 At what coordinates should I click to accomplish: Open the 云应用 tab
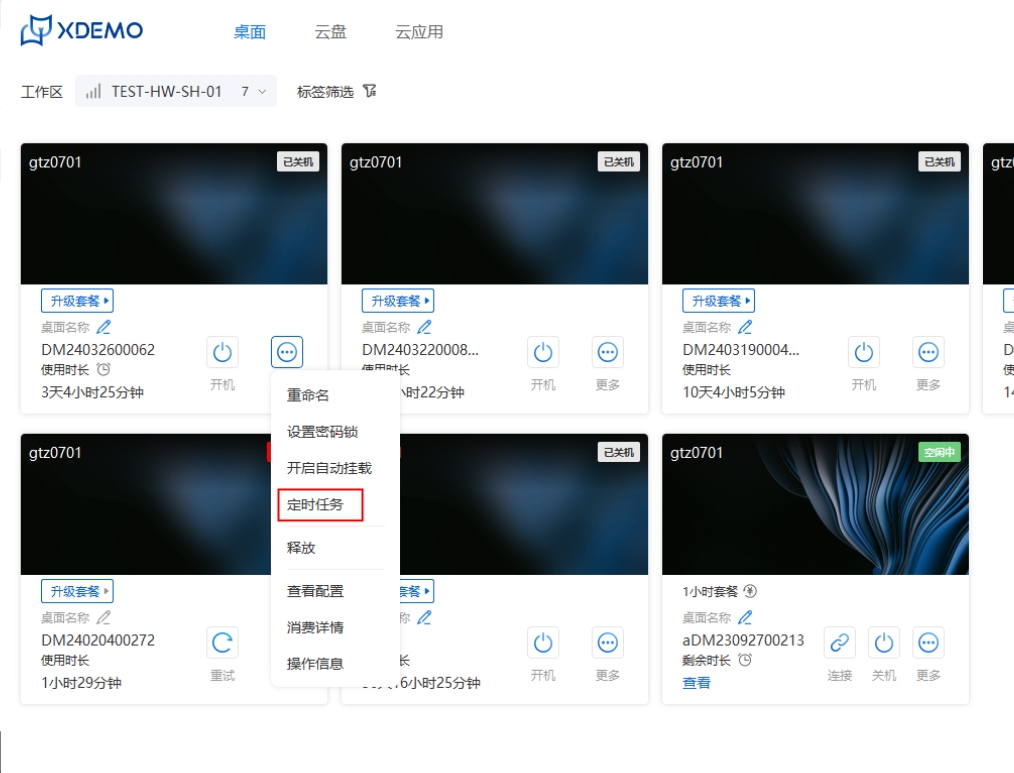[419, 32]
